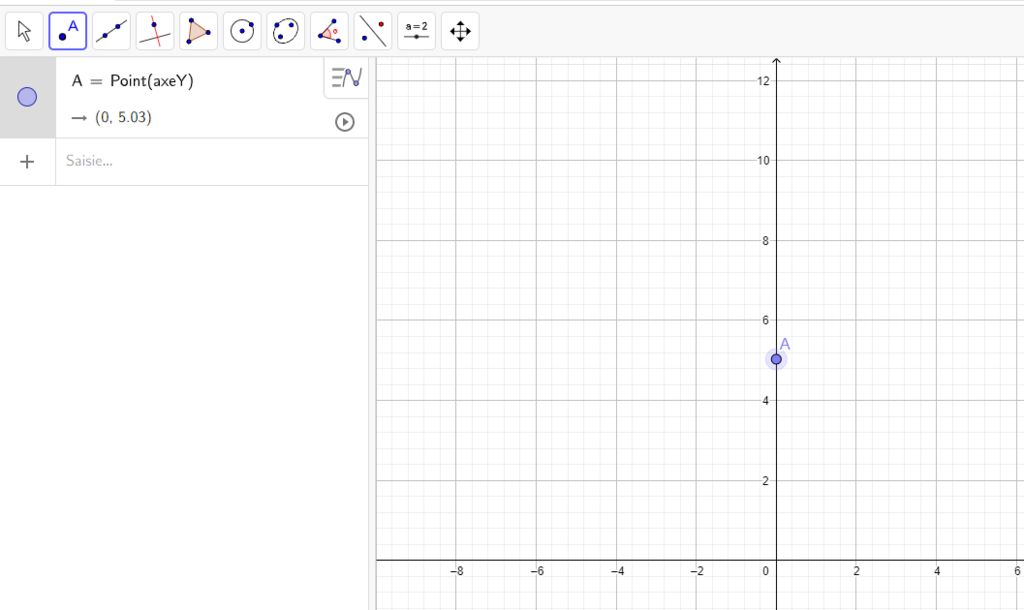Click x-axis tick label -2
The image size is (1024, 610).
[697, 571]
